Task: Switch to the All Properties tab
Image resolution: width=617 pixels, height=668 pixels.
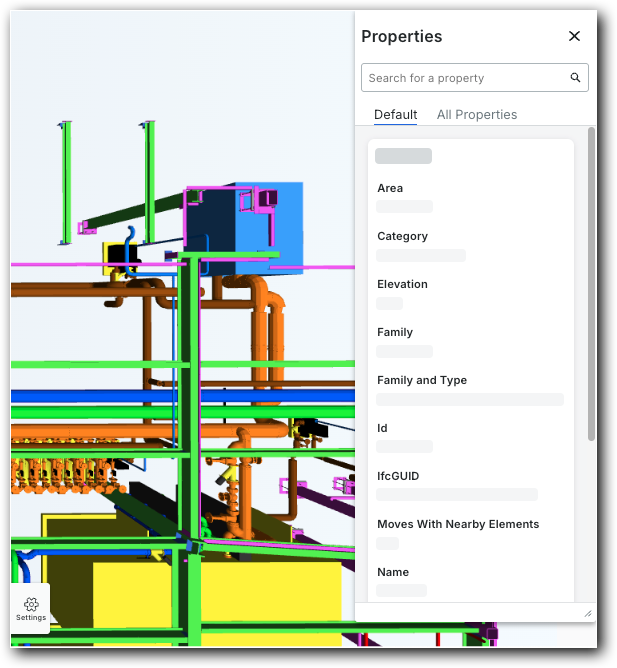Action: click(x=477, y=115)
